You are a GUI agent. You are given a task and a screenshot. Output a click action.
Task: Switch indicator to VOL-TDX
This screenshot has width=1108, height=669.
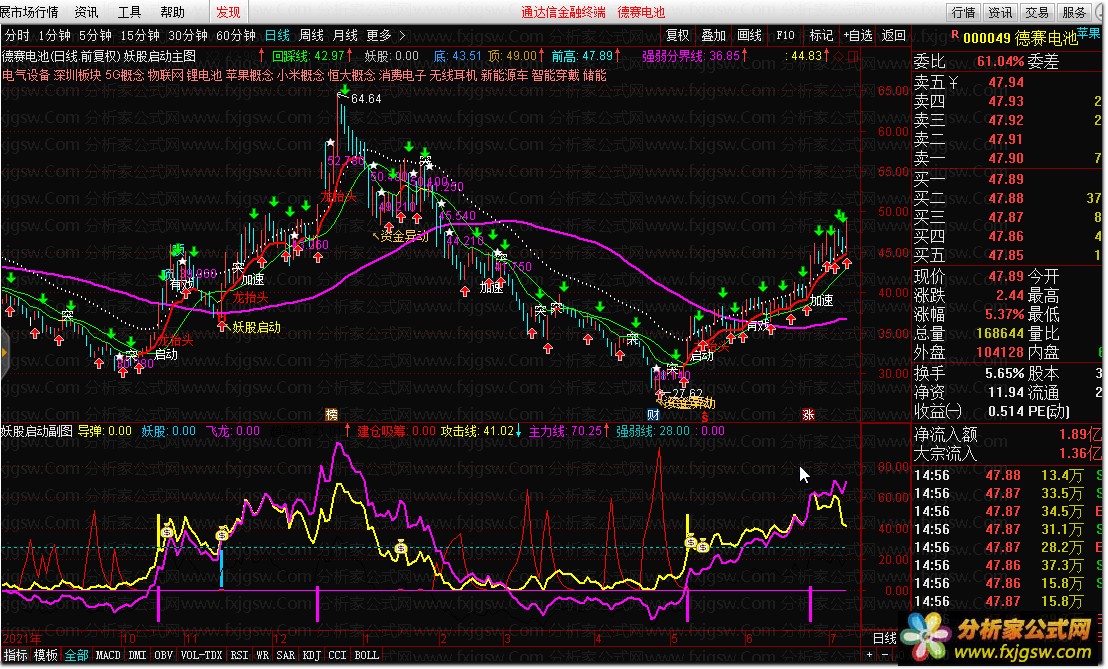point(201,656)
